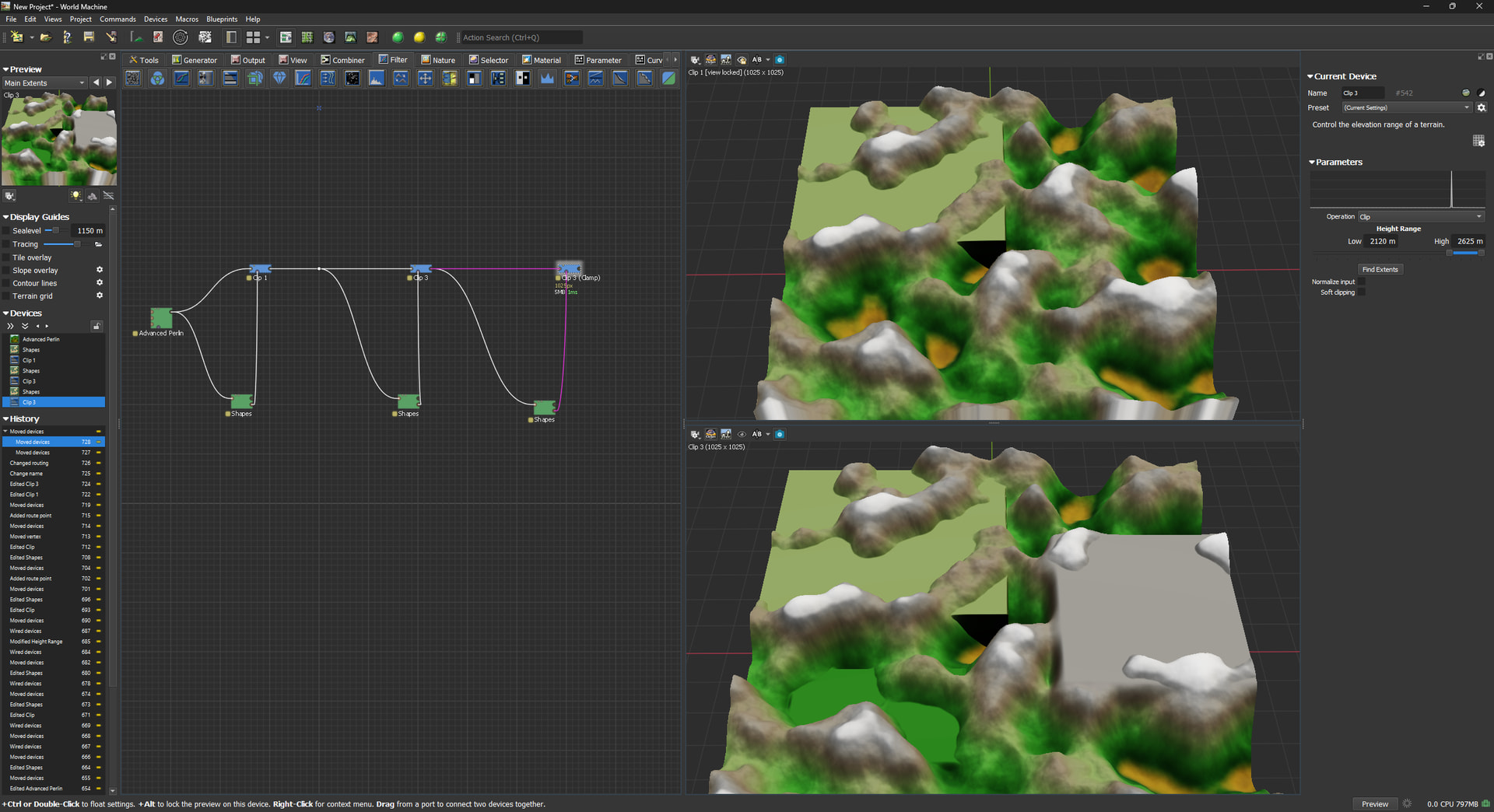Enable the Soft clipping checkbox
The image size is (1494, 812).
coord(1361,292)
